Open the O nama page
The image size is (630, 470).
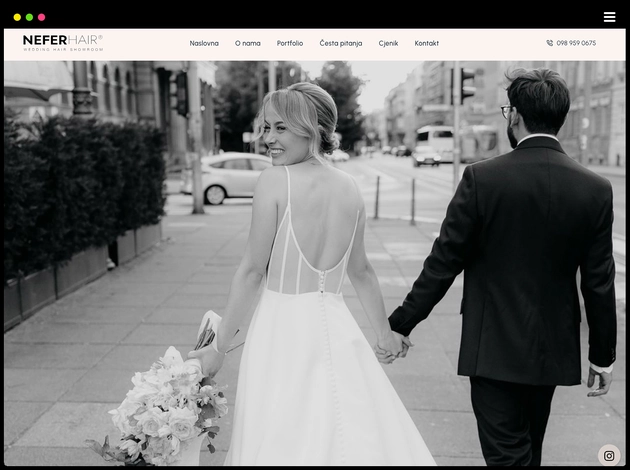pos(248,44)
